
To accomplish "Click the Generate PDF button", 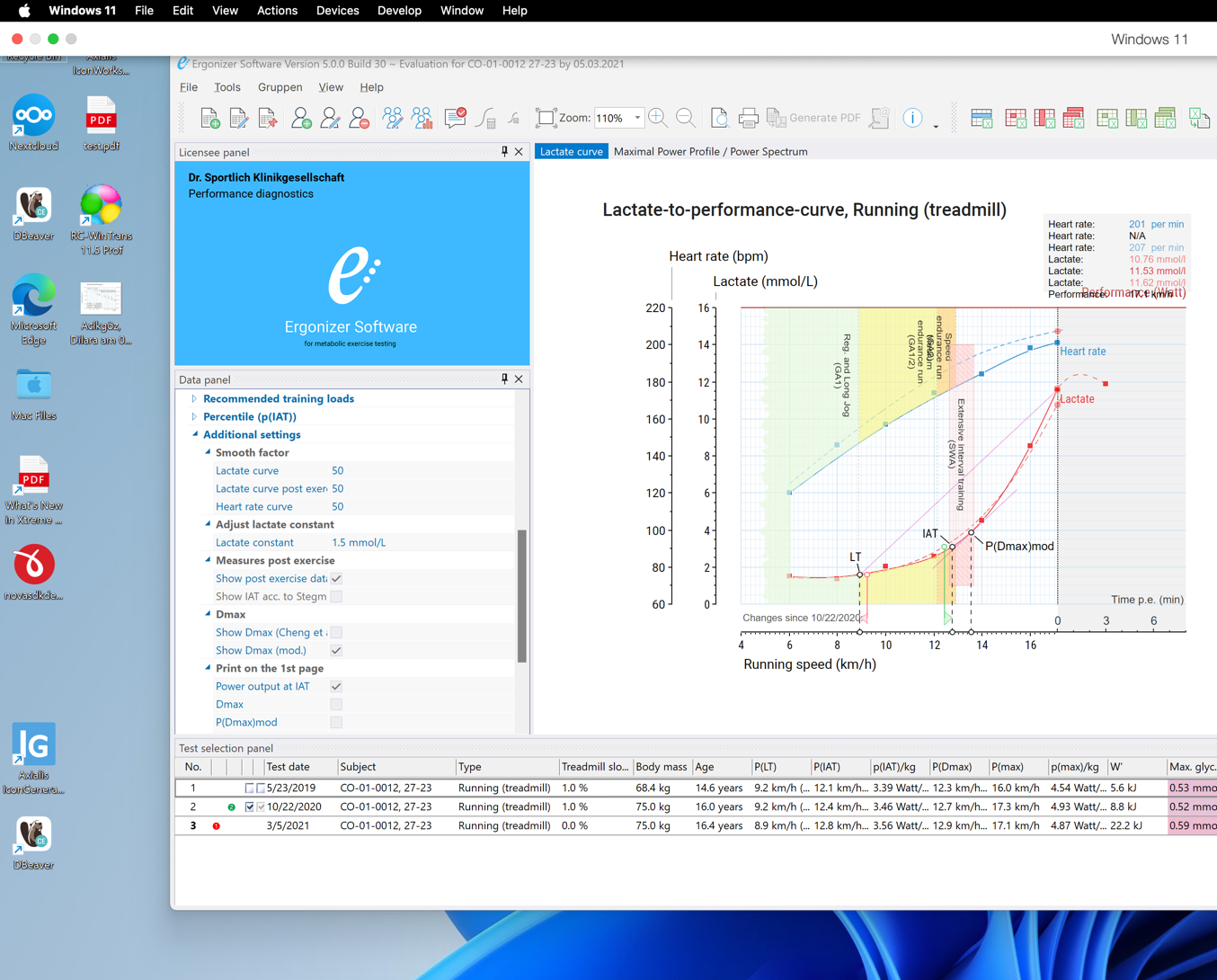I will coord(814,118).
